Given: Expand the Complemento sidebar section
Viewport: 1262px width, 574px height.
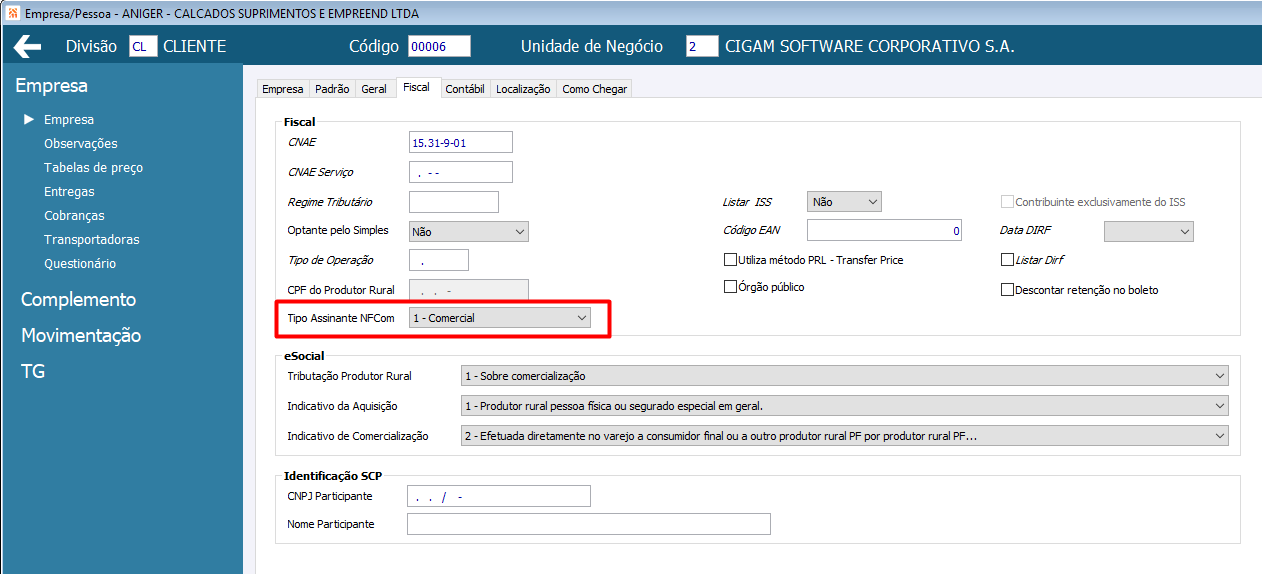Looking at the screenshot, I should [78, 300].
